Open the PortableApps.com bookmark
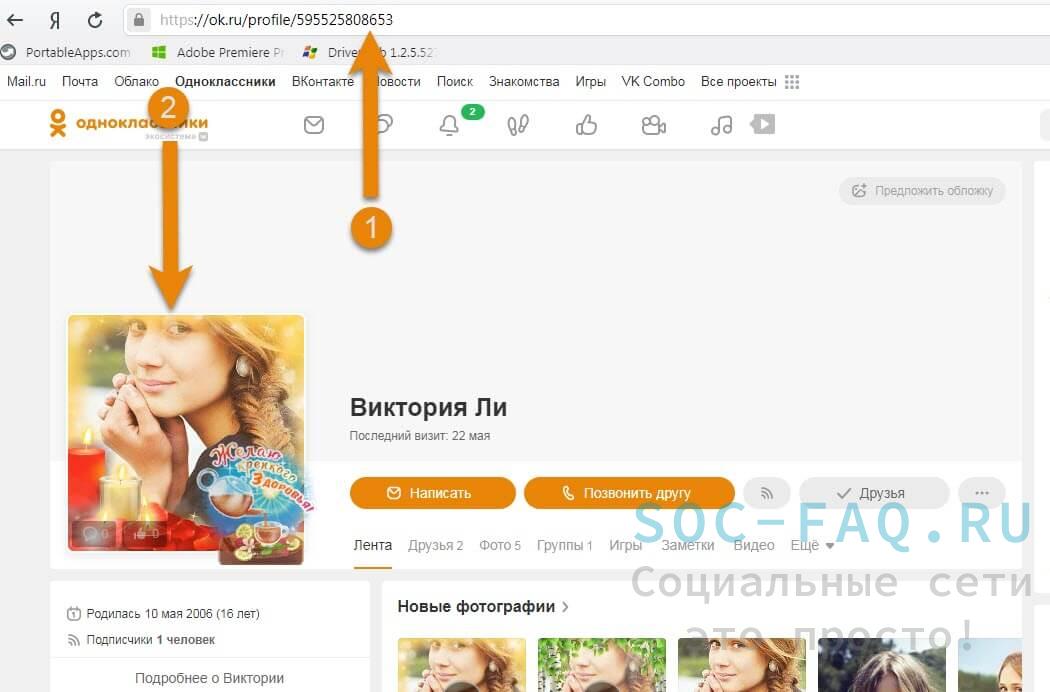This screenshot has height=692, width=1050. tap(66, 52)
